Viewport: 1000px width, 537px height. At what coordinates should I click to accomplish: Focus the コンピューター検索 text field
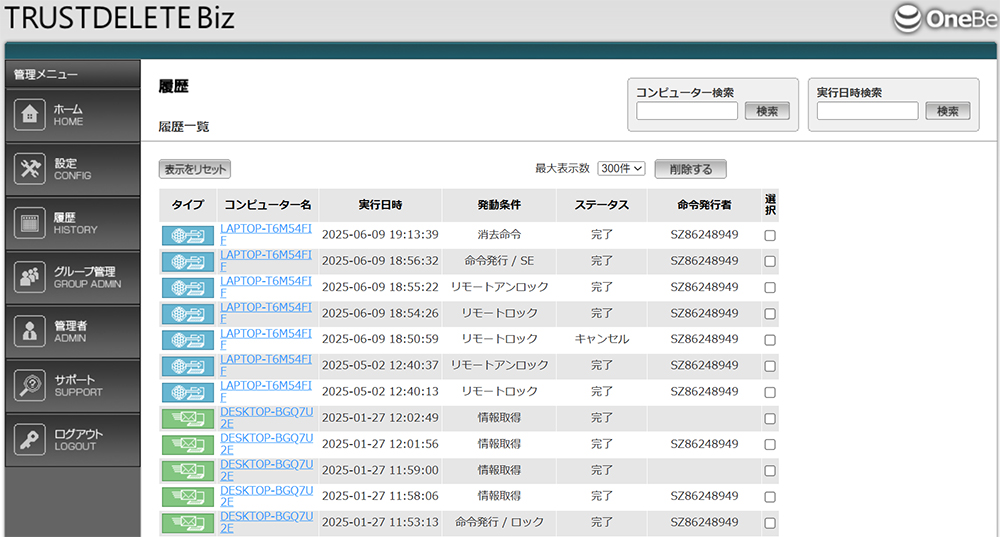point(687,111)
